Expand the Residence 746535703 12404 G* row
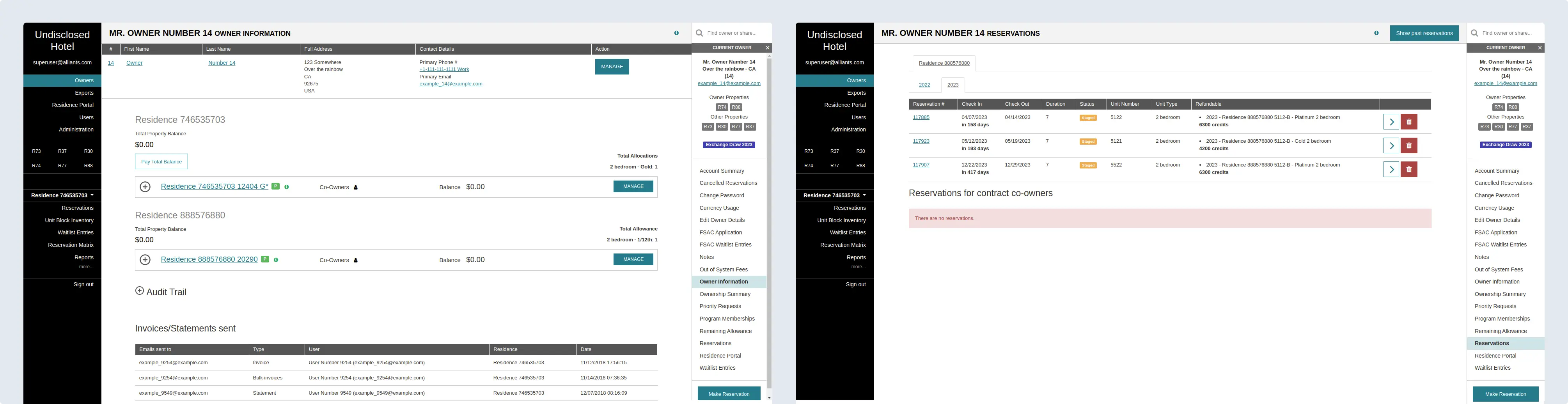Image resolution: width=1568 pixels, height=404 pixels. point(145,186)
